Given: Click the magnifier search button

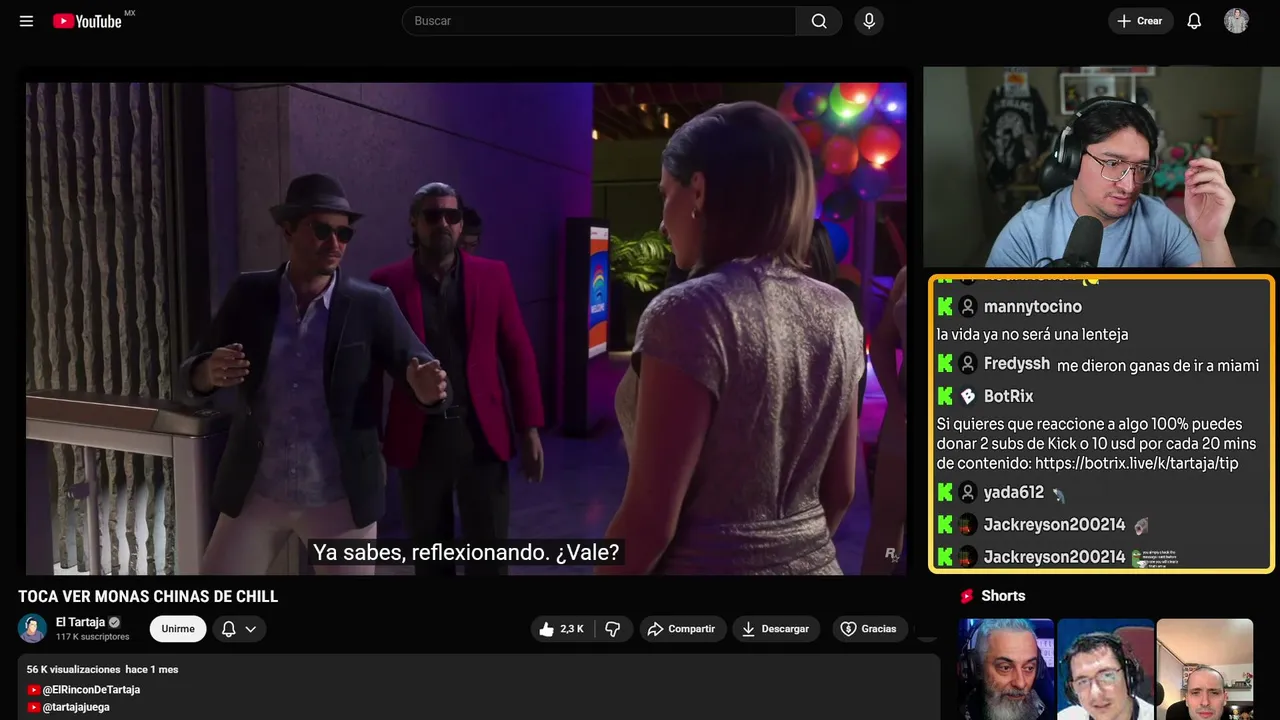Looking at the screenshot, I should 819,21.
